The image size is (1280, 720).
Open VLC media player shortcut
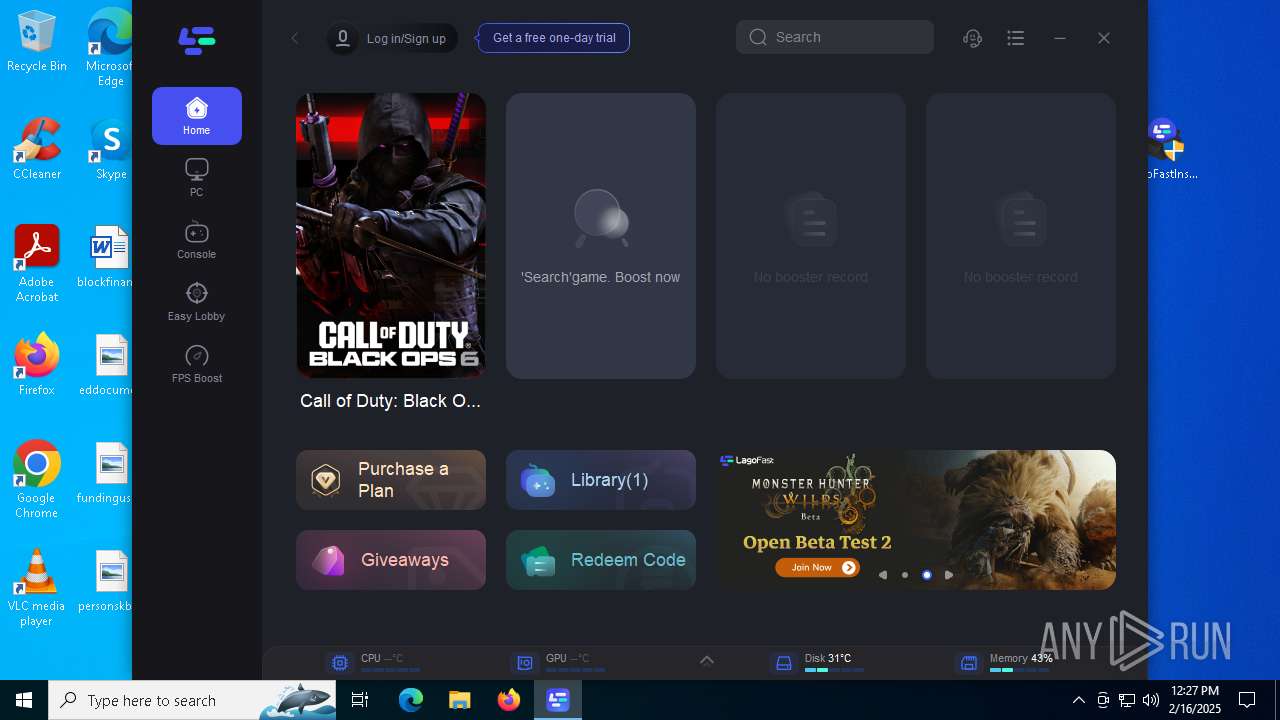point(37,588)
